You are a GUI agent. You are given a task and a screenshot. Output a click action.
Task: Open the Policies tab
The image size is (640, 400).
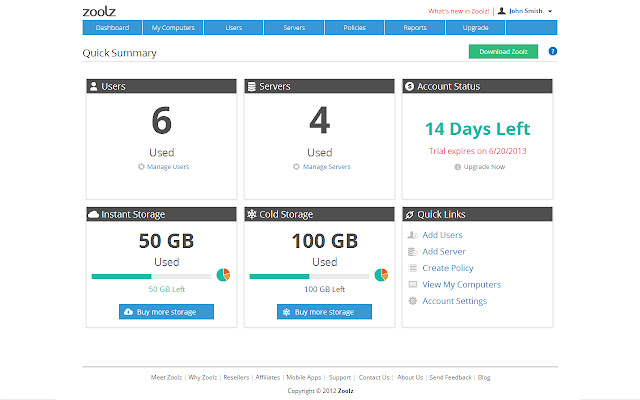coord(354,28)
